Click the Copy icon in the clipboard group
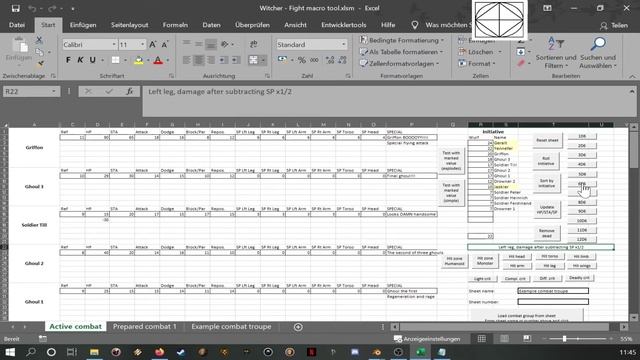The image size is (640, 360). (39, 52)
